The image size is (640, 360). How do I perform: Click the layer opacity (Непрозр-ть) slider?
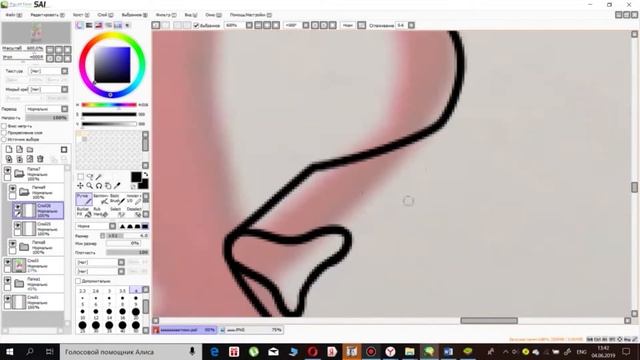[47, 118]
